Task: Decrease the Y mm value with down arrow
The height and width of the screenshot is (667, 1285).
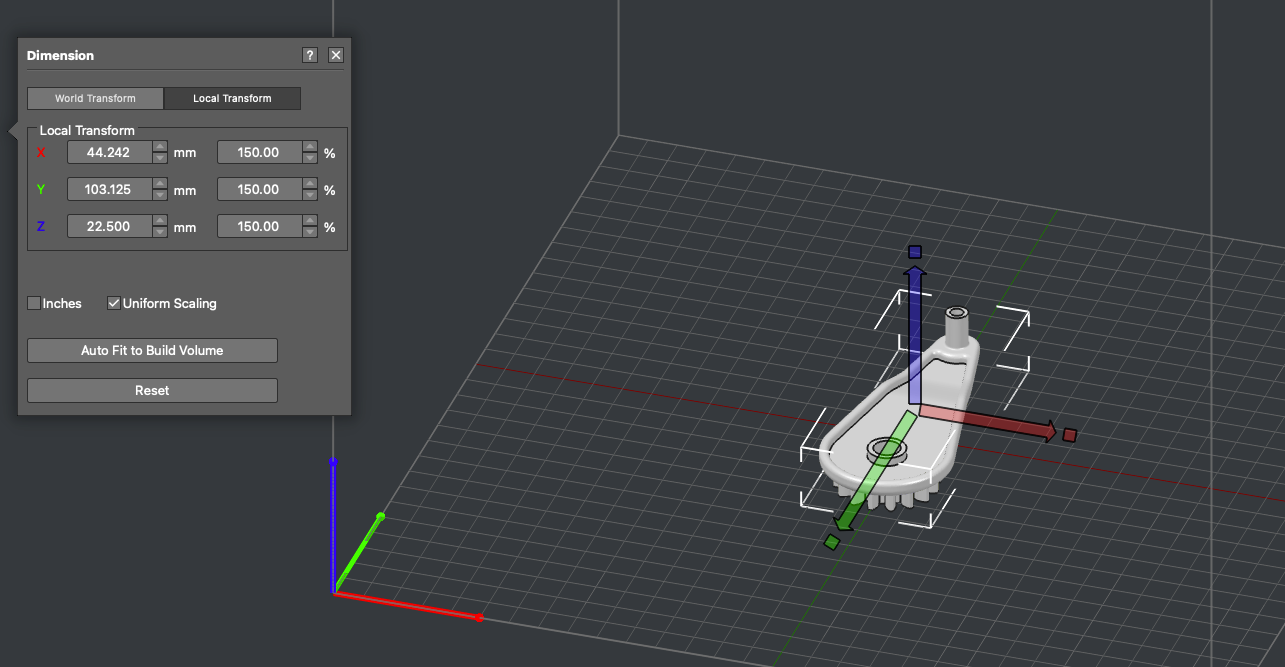Action: click(160, 195)
